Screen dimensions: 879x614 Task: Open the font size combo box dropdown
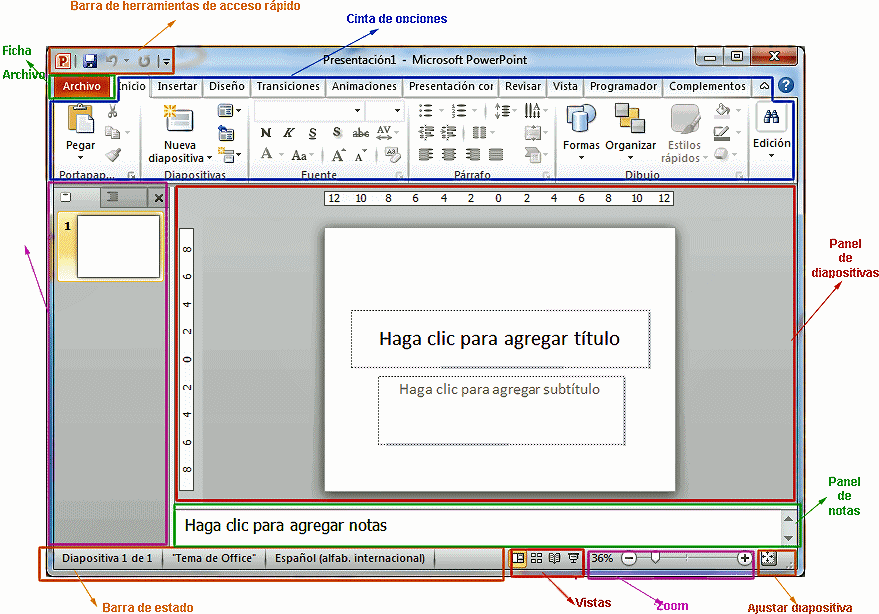tap(397, 110)
